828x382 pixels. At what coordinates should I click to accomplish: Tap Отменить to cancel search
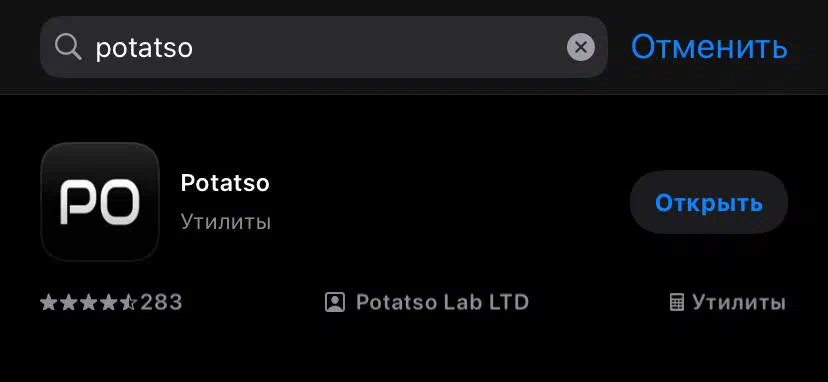tap(709, 47)
